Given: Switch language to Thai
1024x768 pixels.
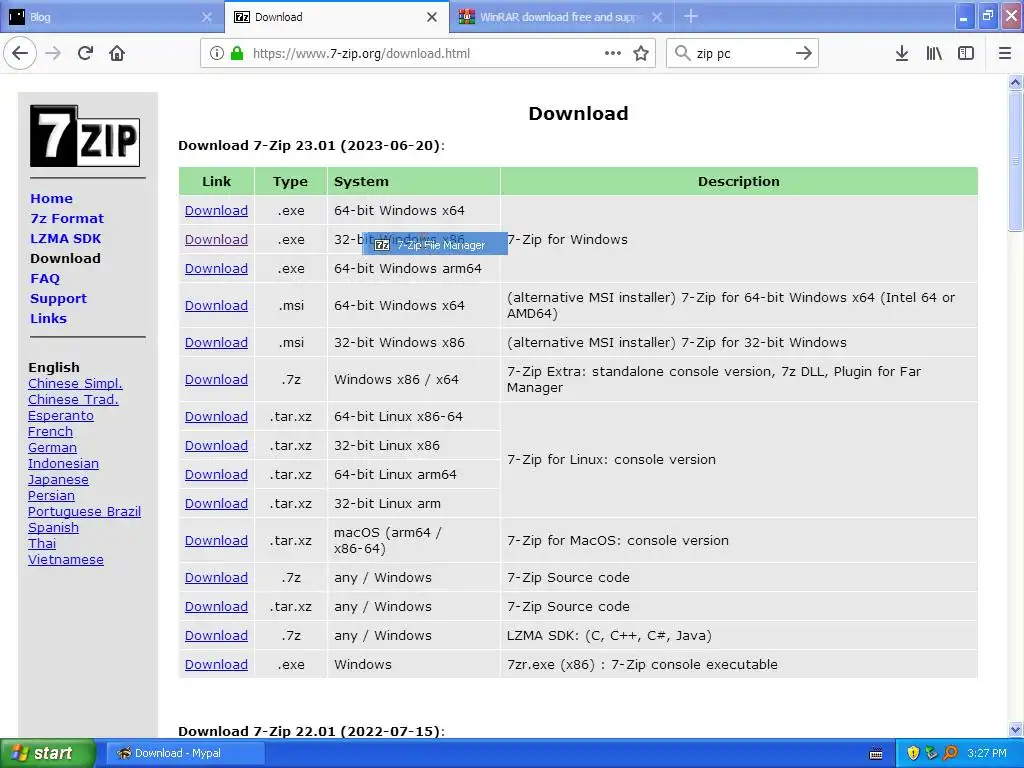Looking at the screenshot, I should [x=42, y=543].
